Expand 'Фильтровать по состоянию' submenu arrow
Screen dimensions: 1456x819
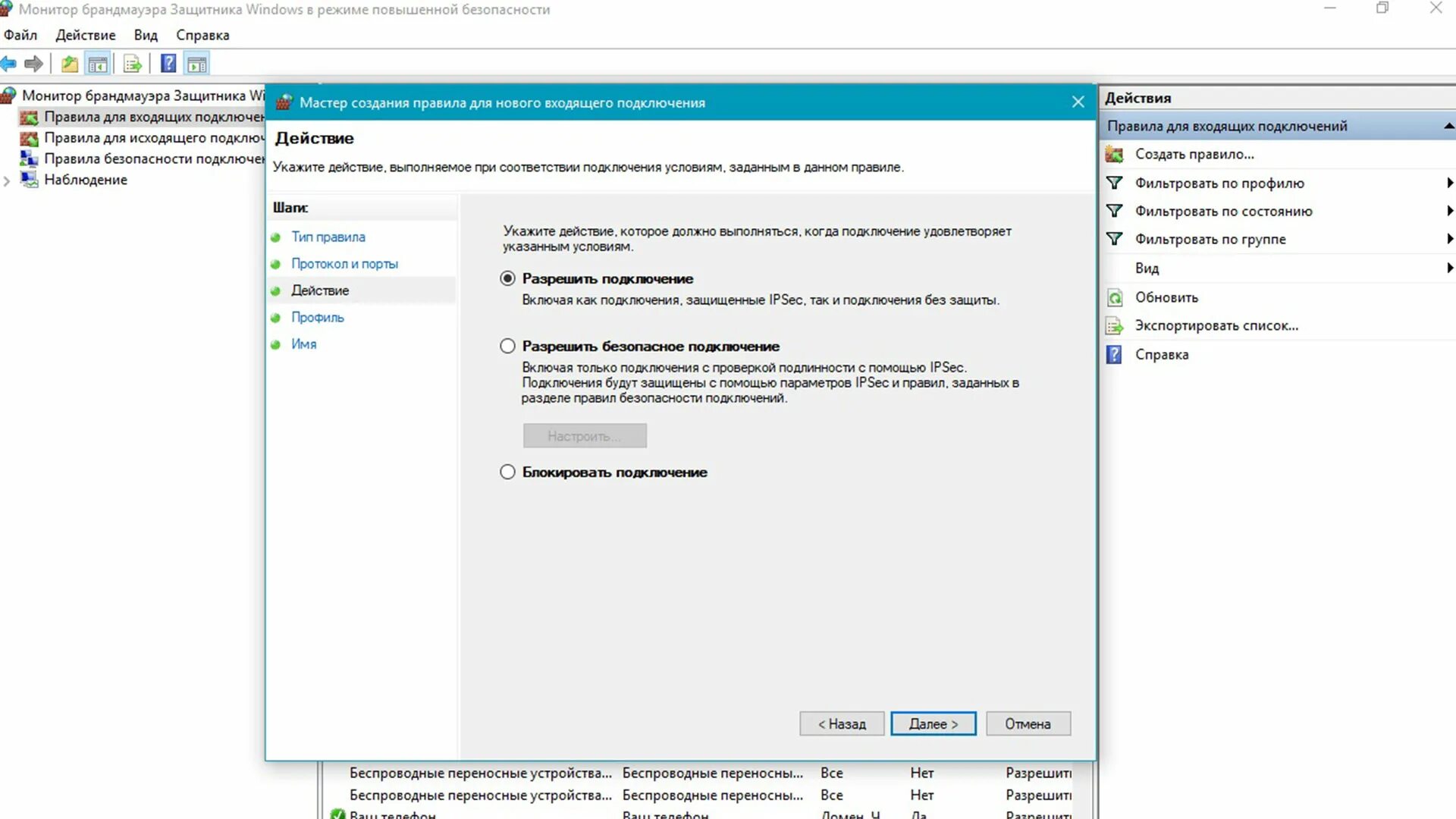coord(1449,211)
